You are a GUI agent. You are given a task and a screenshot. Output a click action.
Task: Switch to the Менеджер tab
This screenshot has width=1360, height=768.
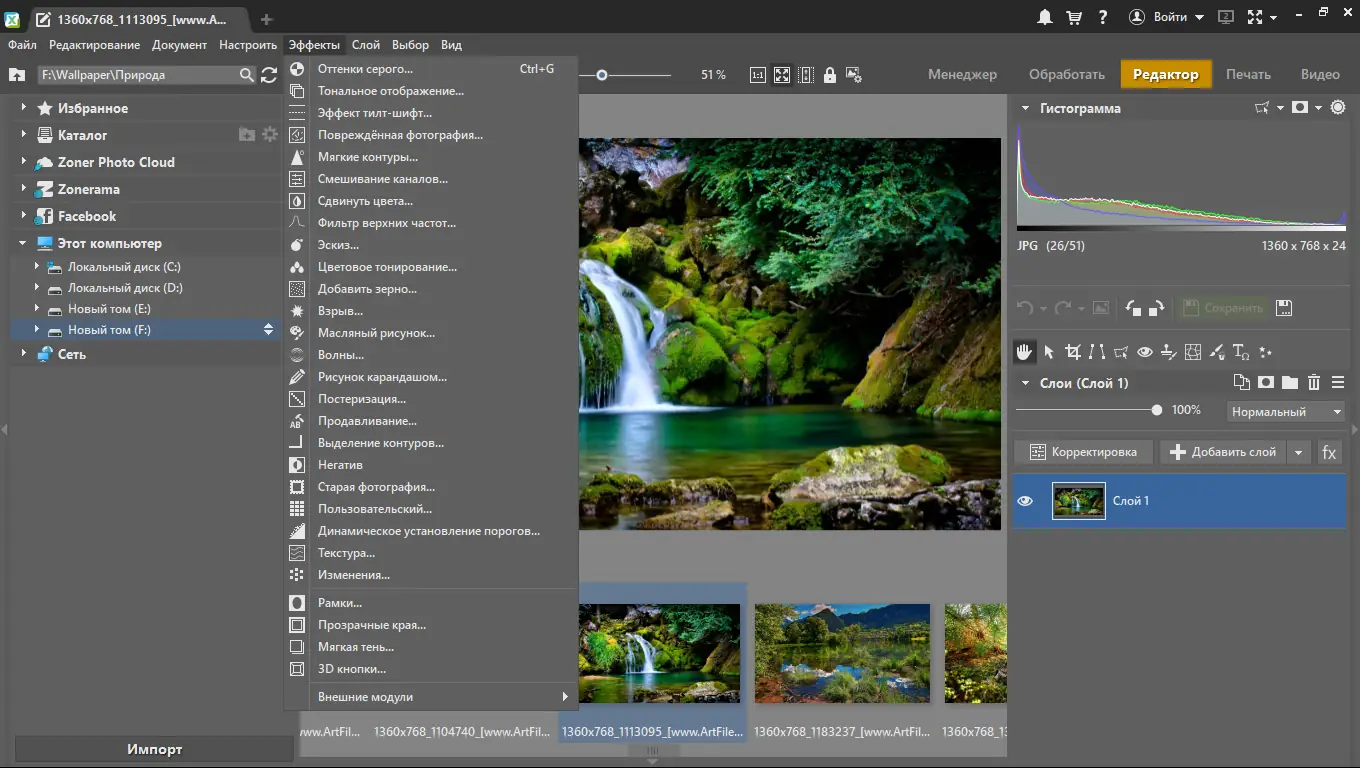[962, 74]
